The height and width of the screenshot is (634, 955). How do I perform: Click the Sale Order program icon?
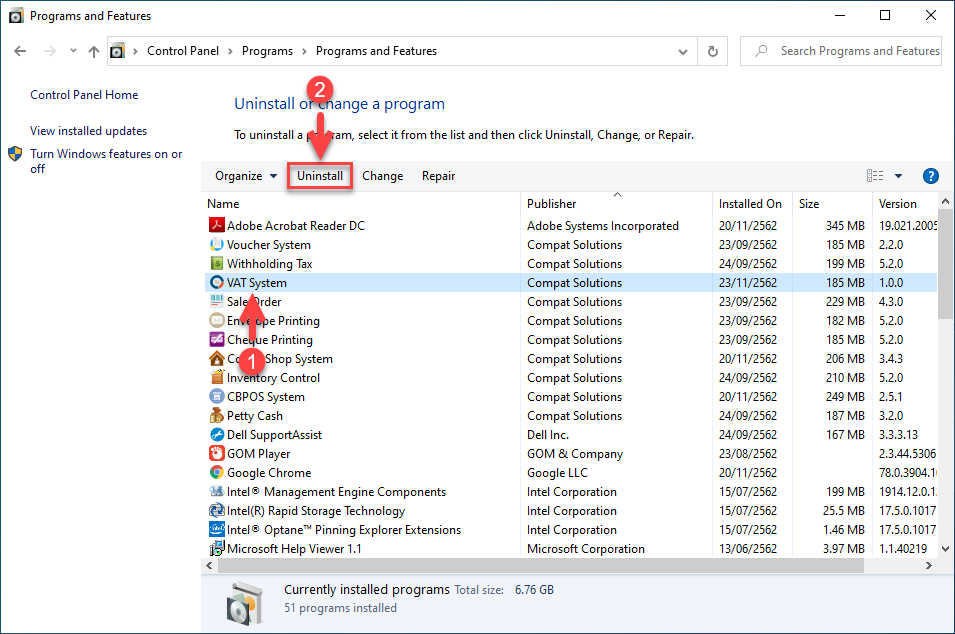pyautogui.click(x=216, y=301)
